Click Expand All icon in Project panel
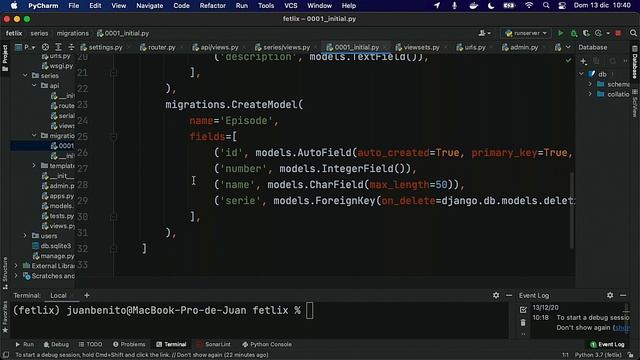The width and height of the screenshot is (640, 360). click(58, 47)
